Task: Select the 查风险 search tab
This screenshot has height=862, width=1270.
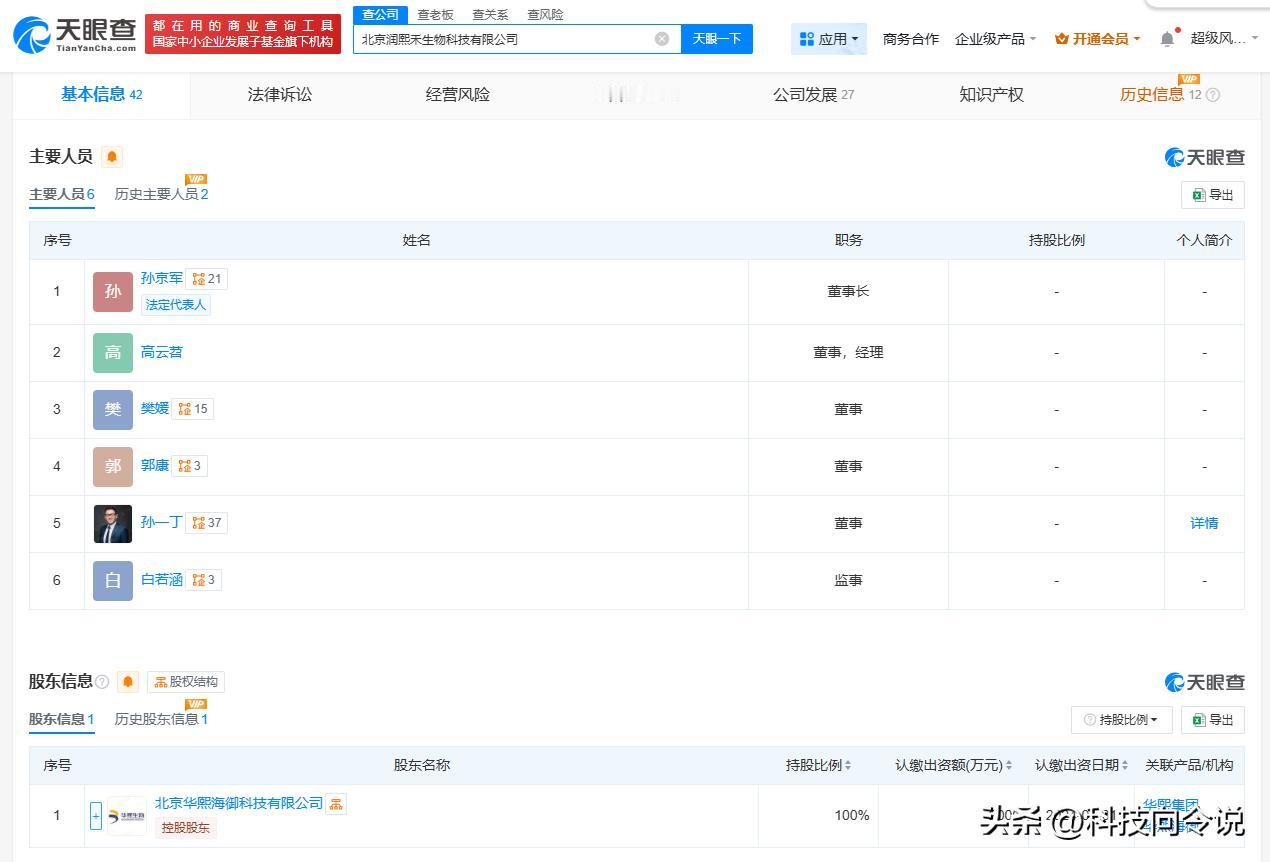Action: click(x=545, y=15)
